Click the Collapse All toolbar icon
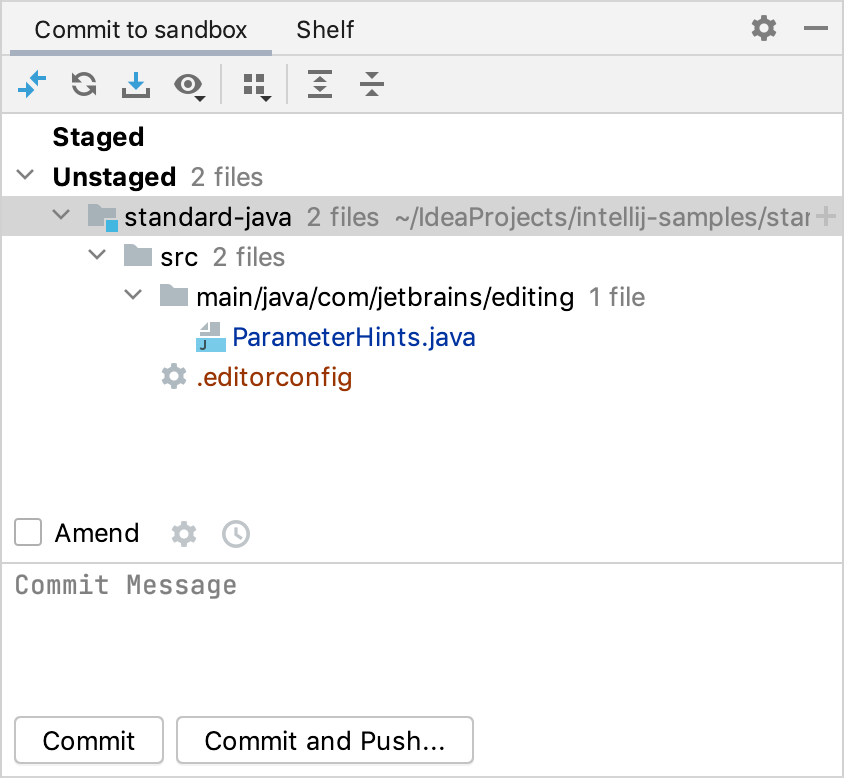Viewport: 844px width, 778px height. pyautogui.click(x=372, y=84)
